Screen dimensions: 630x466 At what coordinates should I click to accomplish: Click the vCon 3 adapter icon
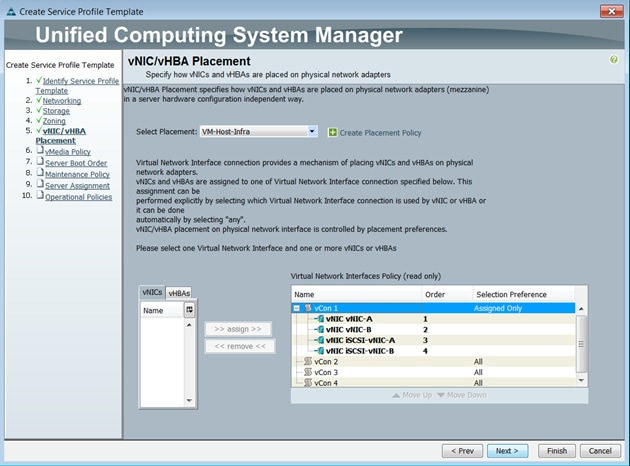[x=308, y=372]
